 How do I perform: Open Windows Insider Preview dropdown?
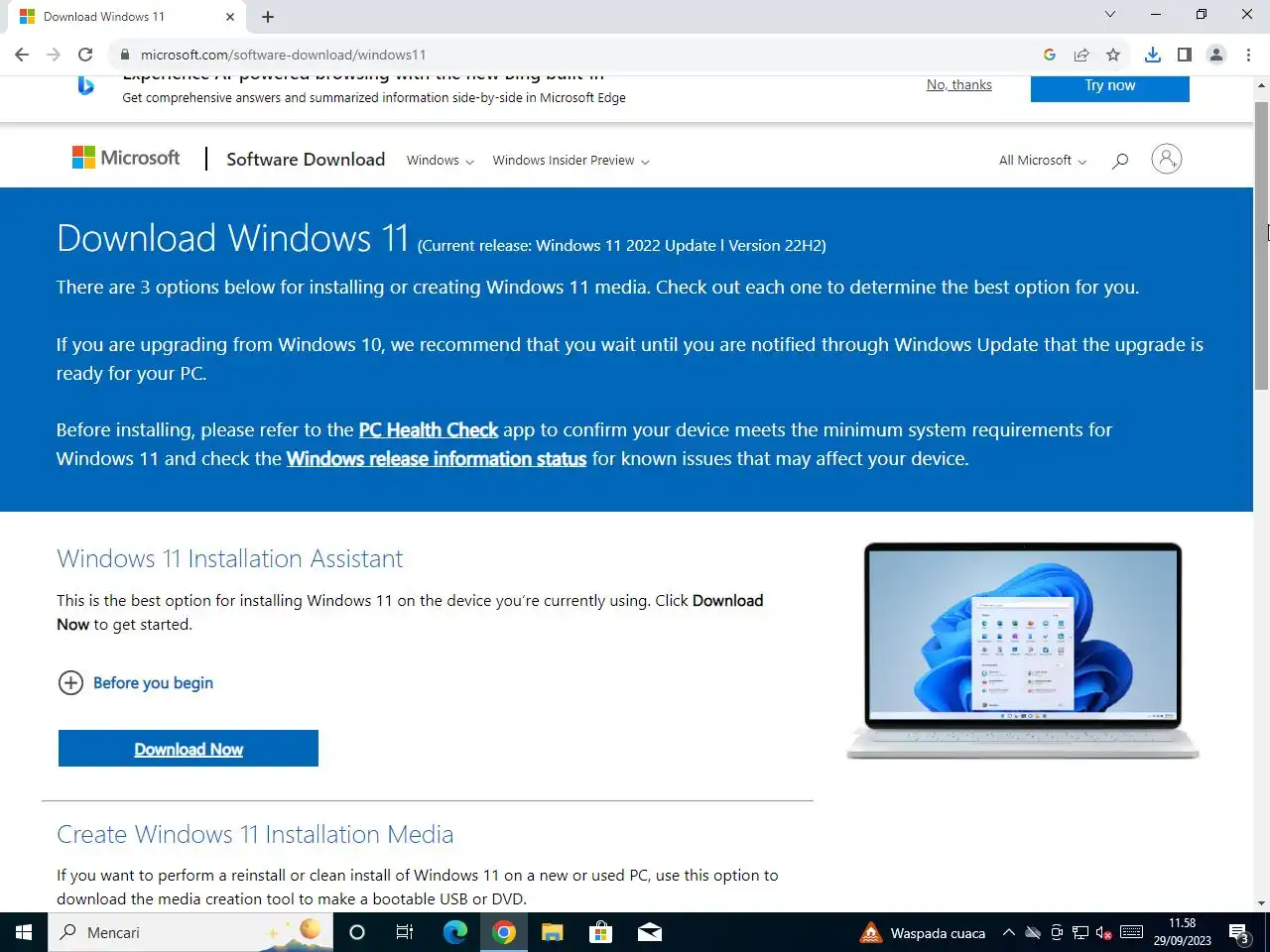pyautogui.click(x=571, y=161)
